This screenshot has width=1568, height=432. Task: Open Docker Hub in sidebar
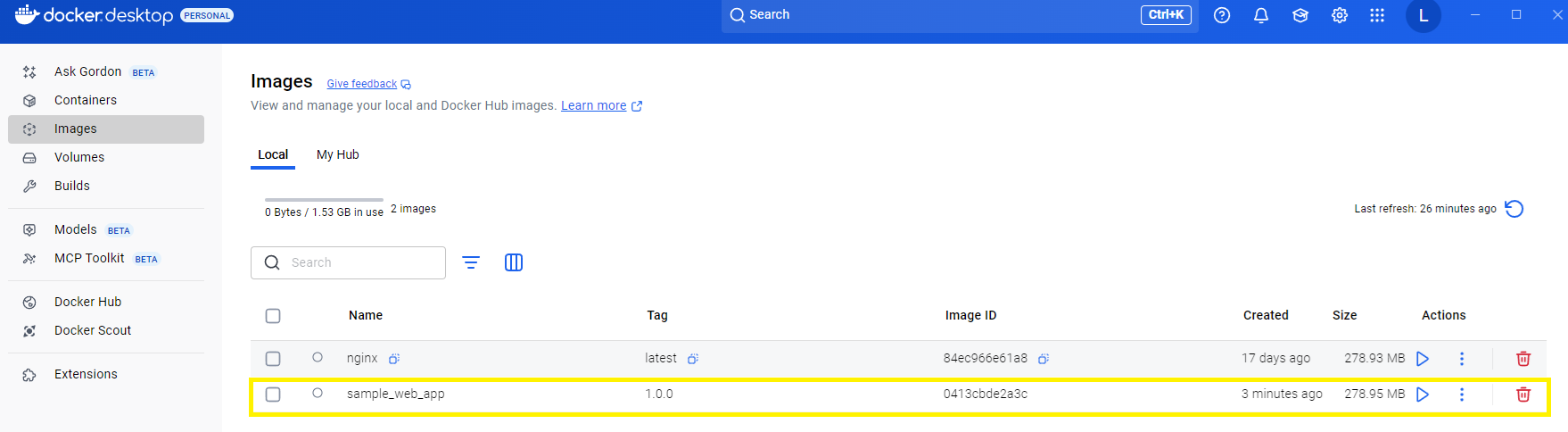[106, 302]
